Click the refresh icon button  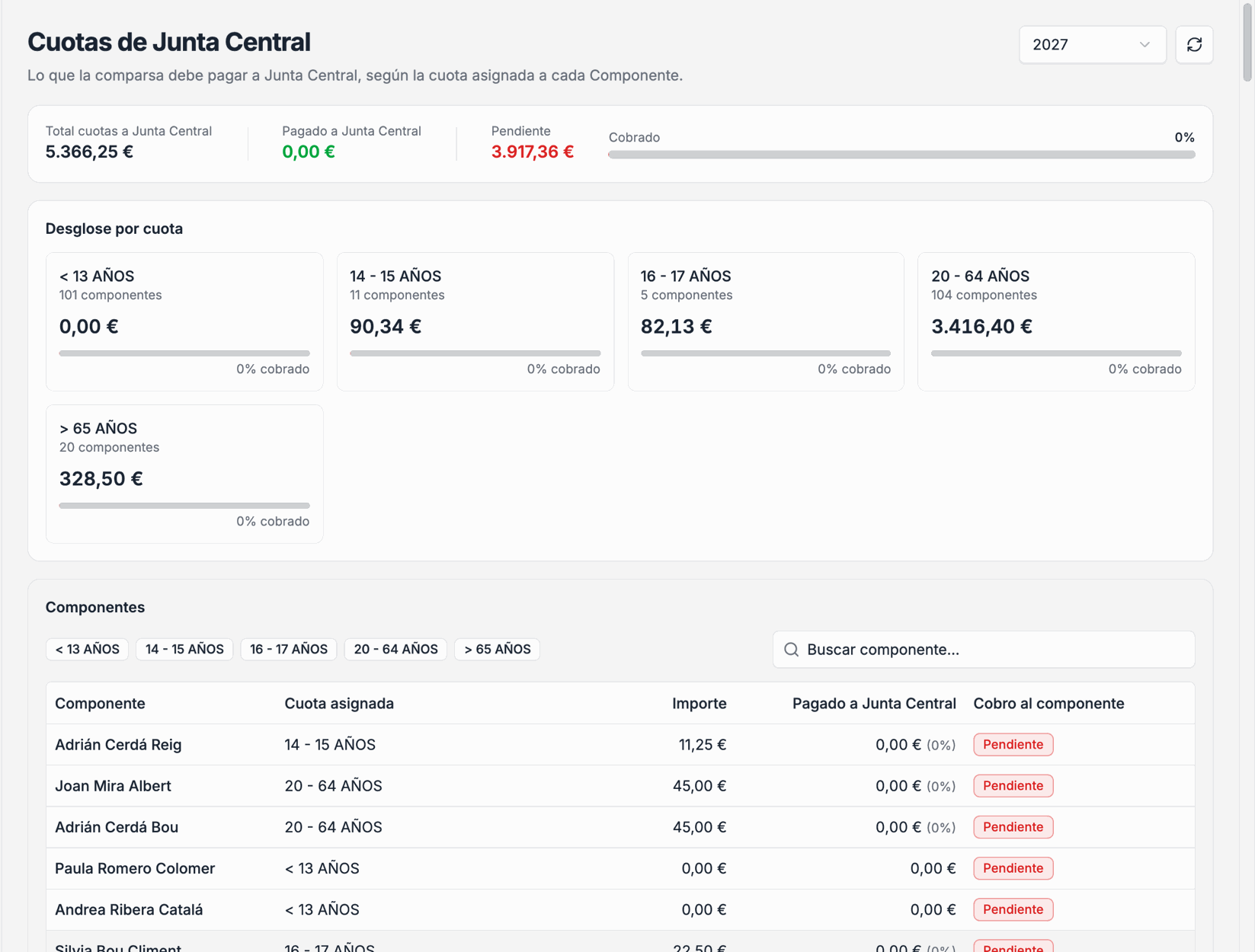point(1194,45)
